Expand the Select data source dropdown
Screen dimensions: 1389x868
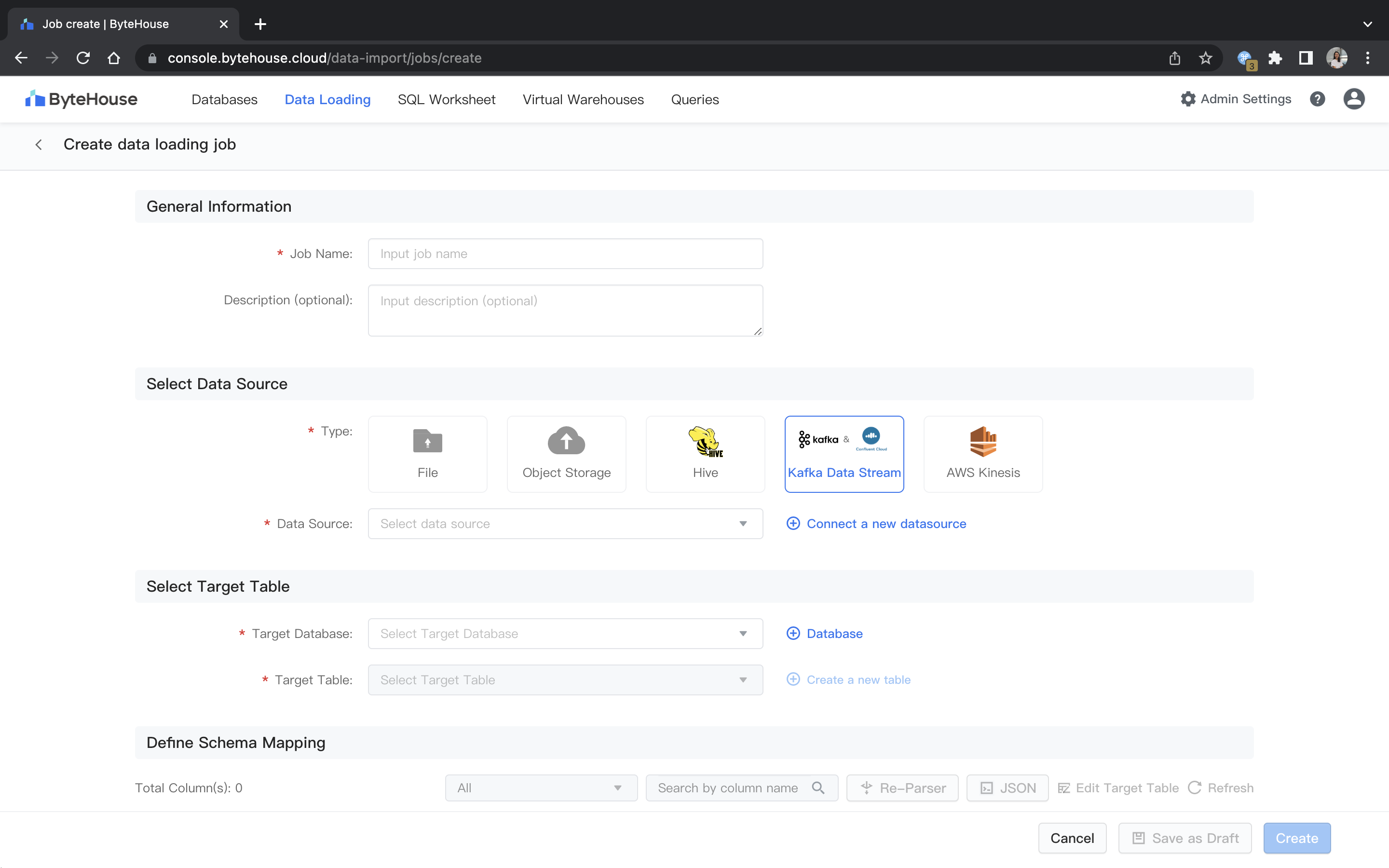tap(565, 524)
